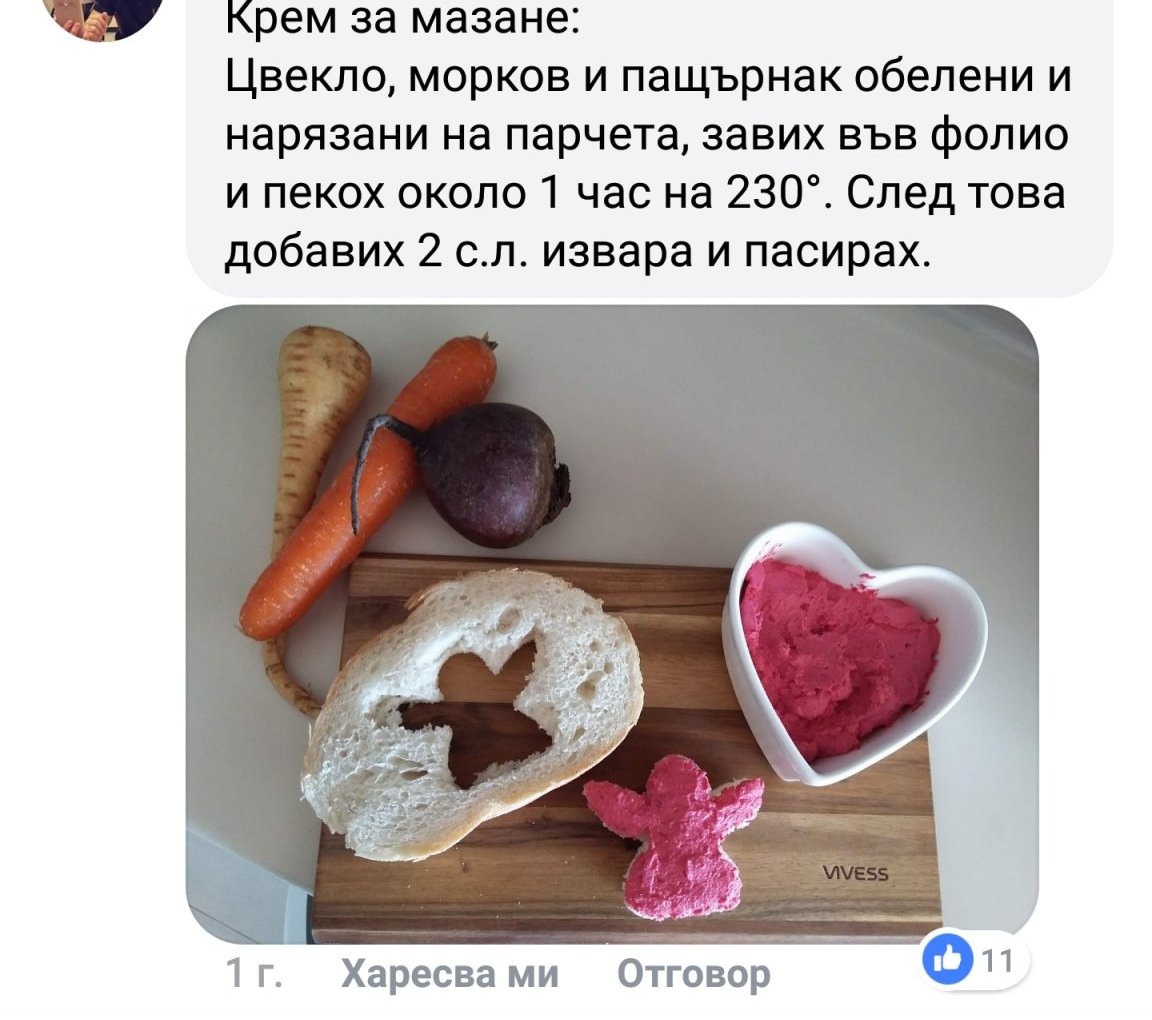Open the commenter's profile picture
1152x1020 pixels.
(x=102, y=16)
